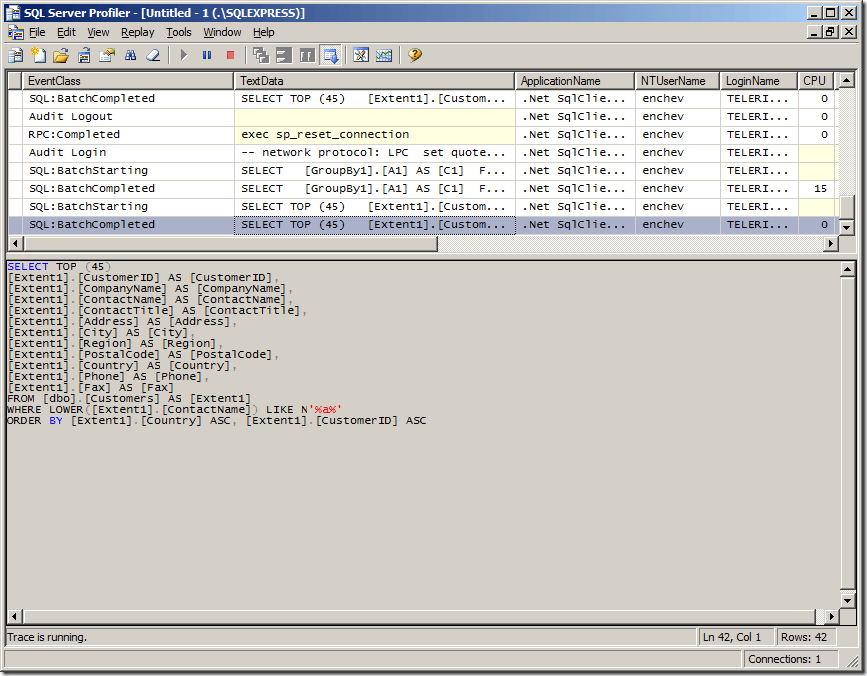Click the Open Trace File folder icon
The width and height of the screenshot is (867, 676).
point(61,55)
